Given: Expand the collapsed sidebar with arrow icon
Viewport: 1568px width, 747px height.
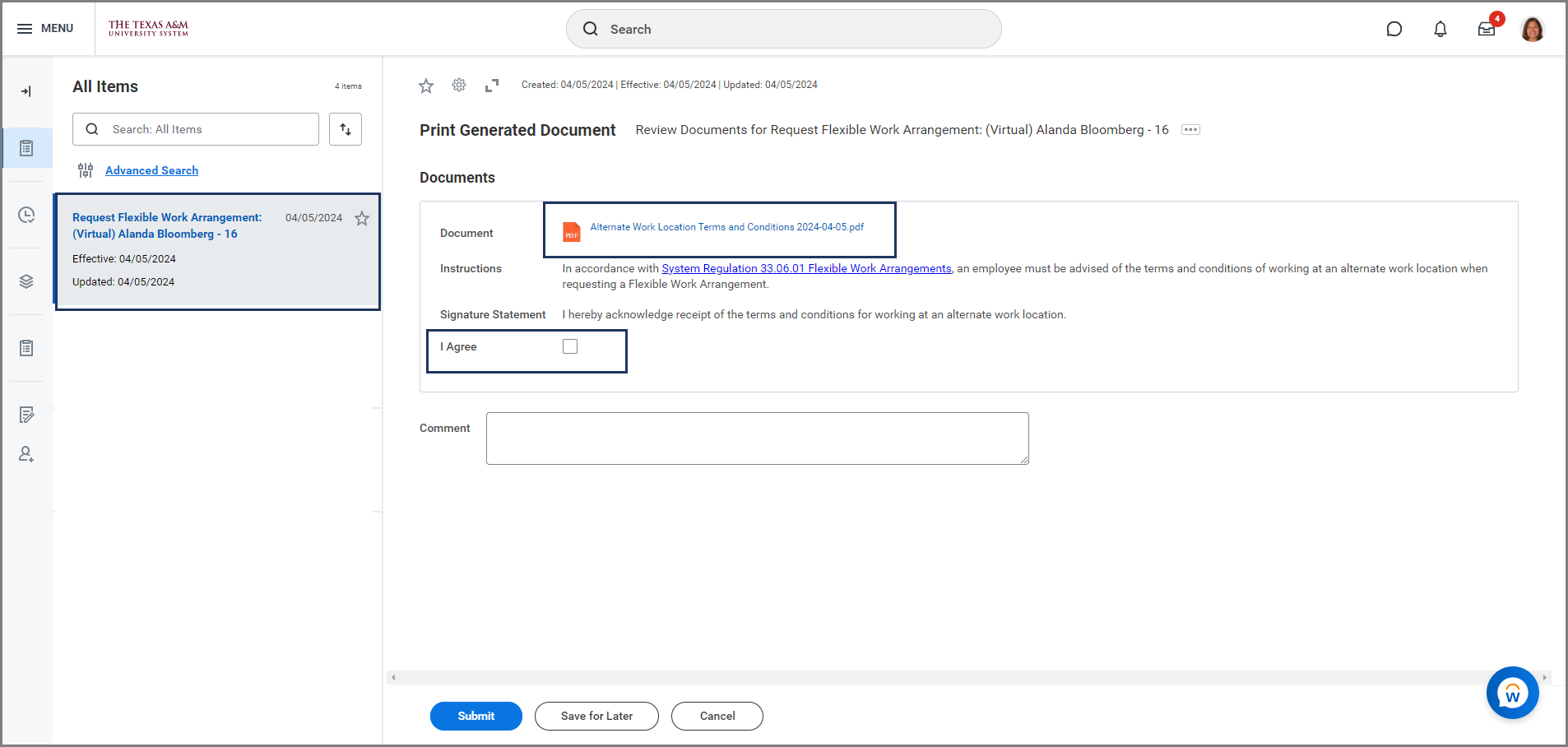Looking at the screenshot, I should 26,91.
